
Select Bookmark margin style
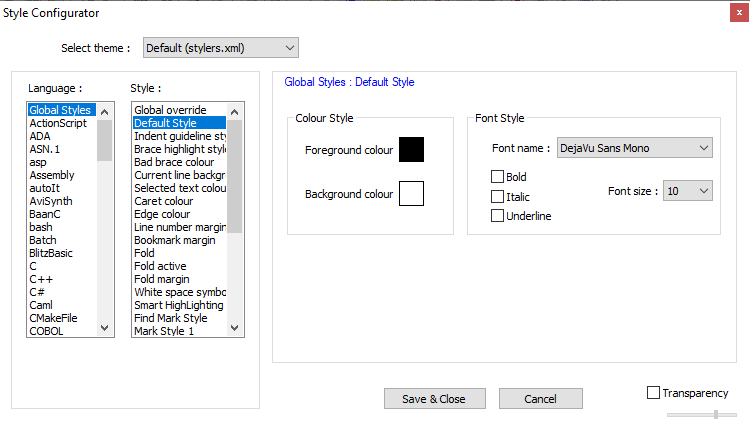(179, 240)
